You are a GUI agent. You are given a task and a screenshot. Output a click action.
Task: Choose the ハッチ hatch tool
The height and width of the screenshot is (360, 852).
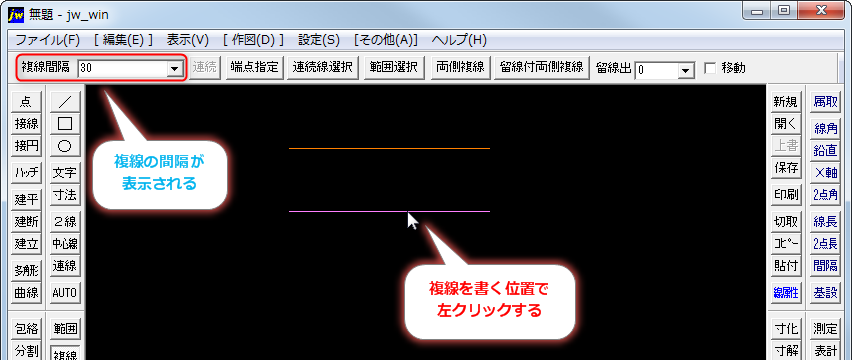point(26,173)
